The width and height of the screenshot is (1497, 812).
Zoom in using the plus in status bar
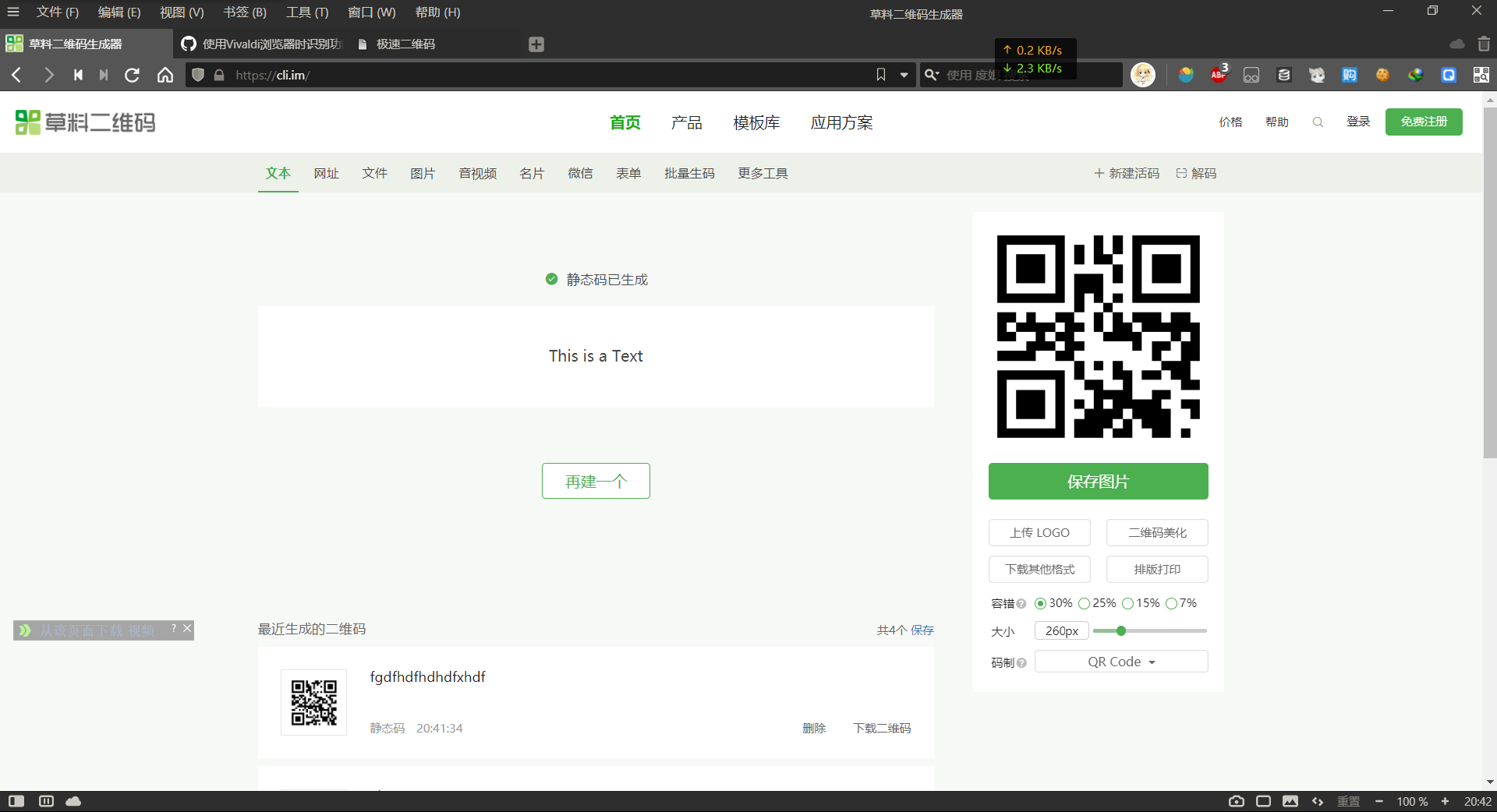[1445, 801]
